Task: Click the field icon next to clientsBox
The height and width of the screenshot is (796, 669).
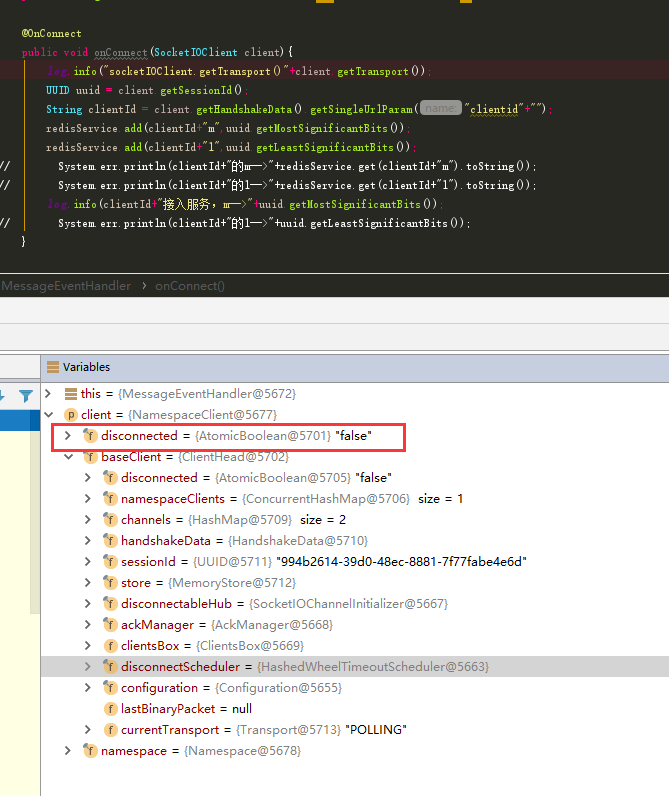Action: click(110, 646)
